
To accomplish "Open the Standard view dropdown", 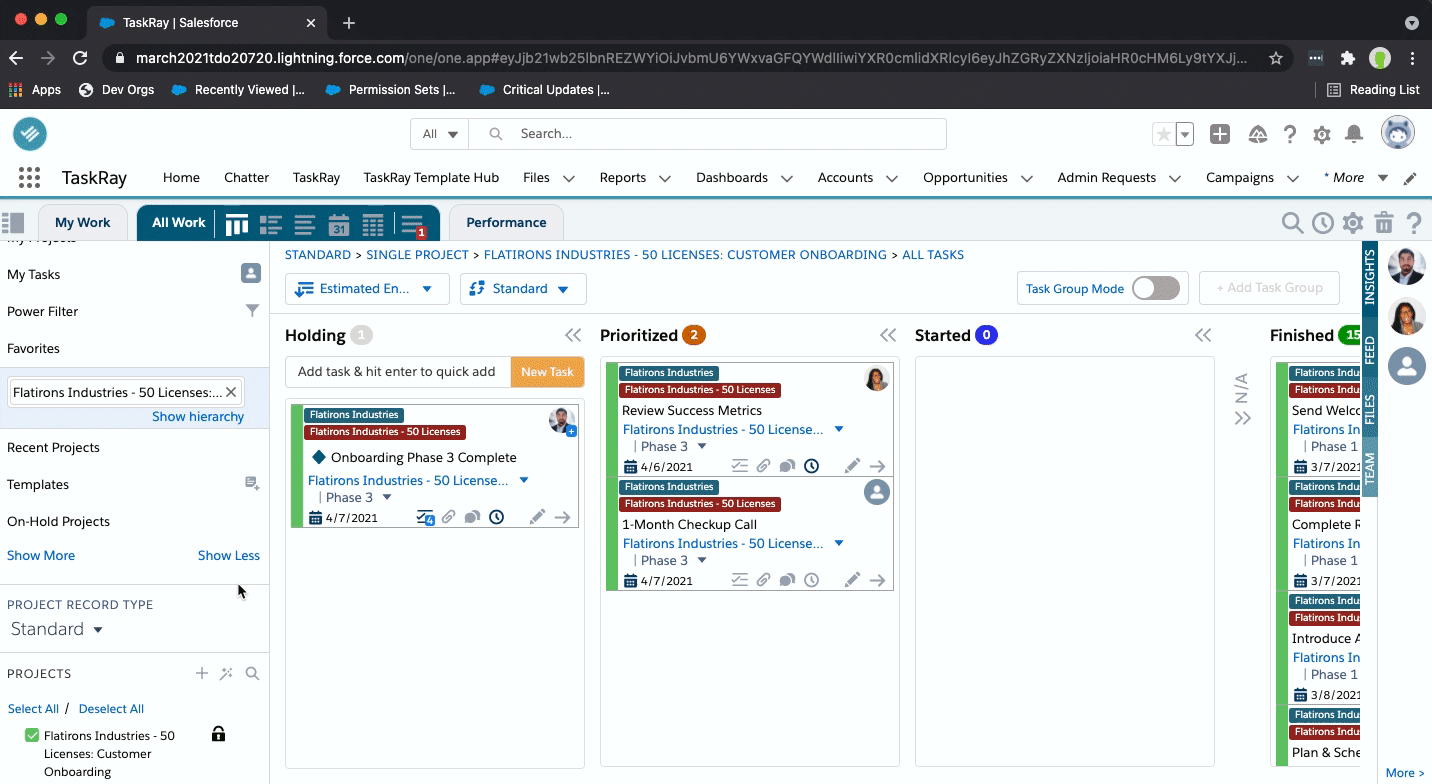I will coord(523,289).
